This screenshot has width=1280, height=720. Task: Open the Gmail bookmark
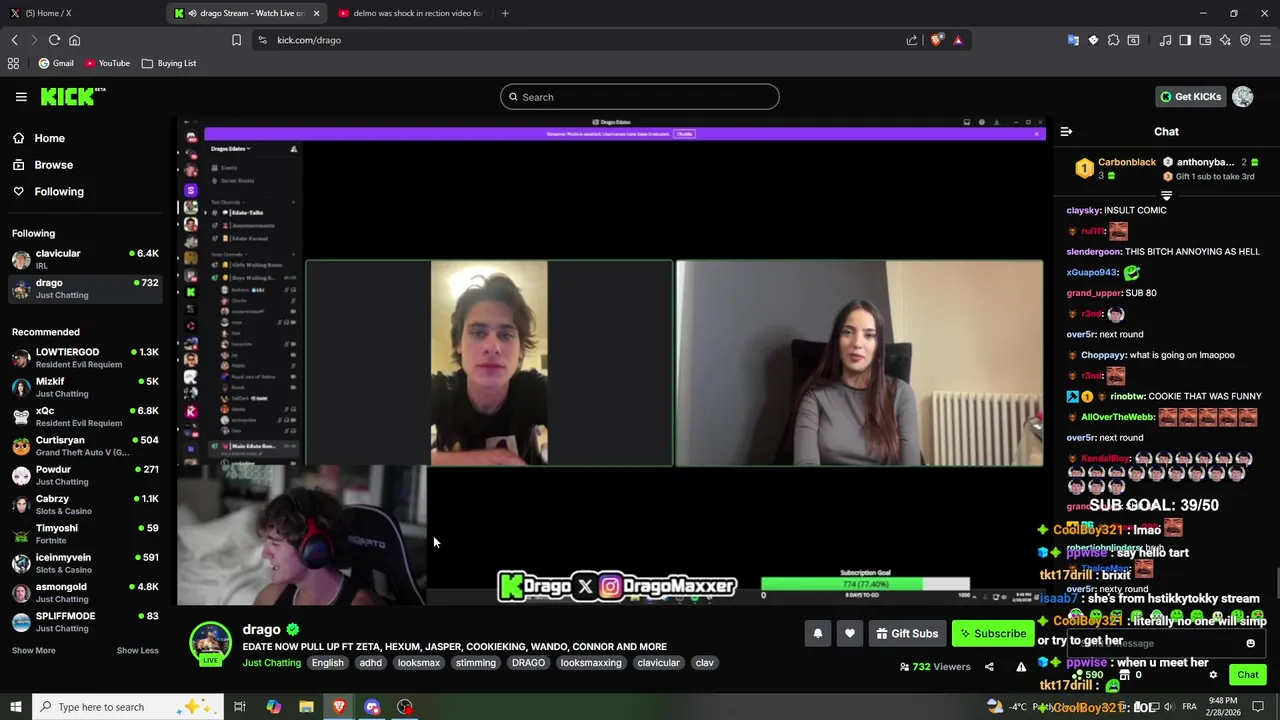pos(55,63)
